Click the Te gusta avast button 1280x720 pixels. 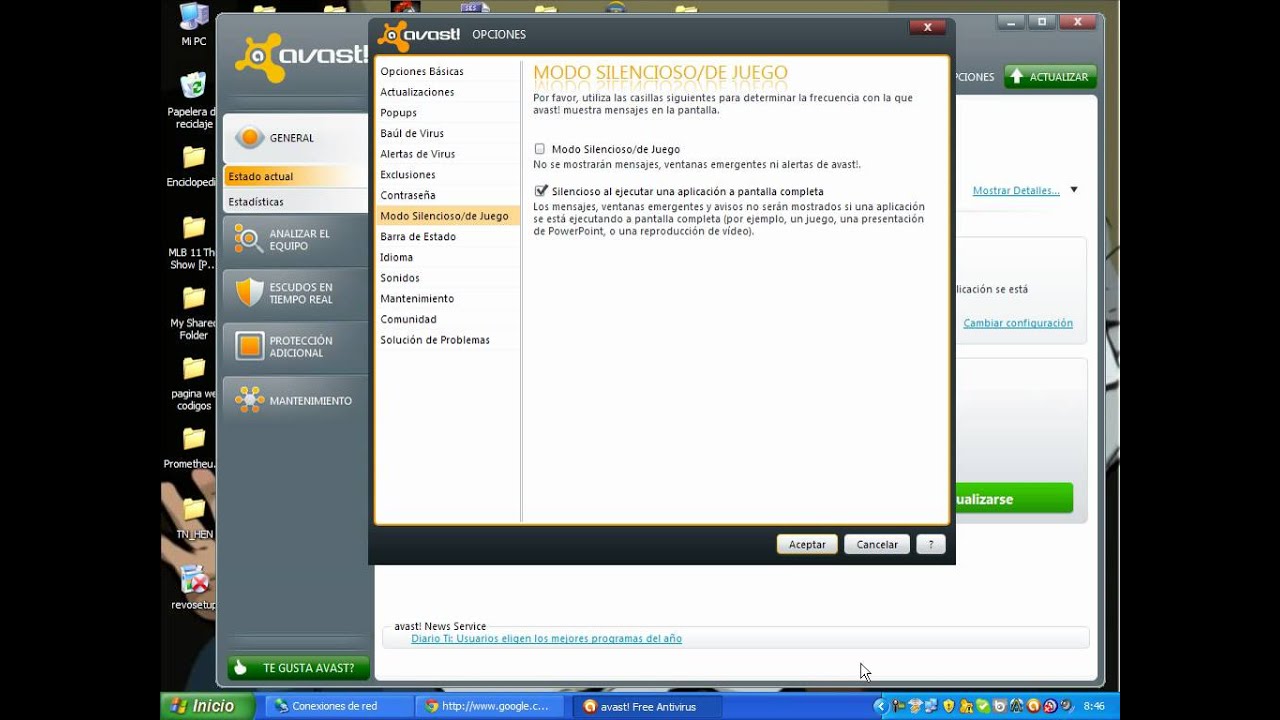[298, 668]
